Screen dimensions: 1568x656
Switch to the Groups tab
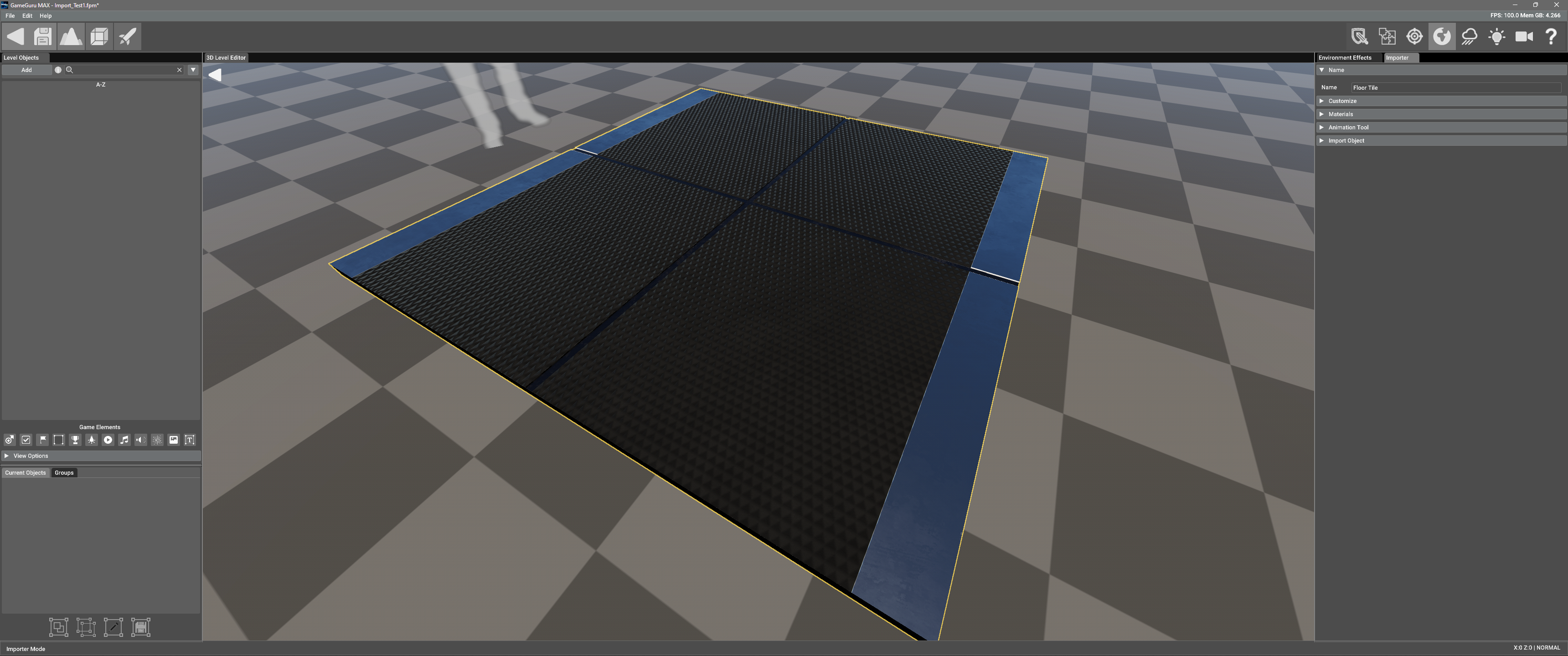(64, 473)
